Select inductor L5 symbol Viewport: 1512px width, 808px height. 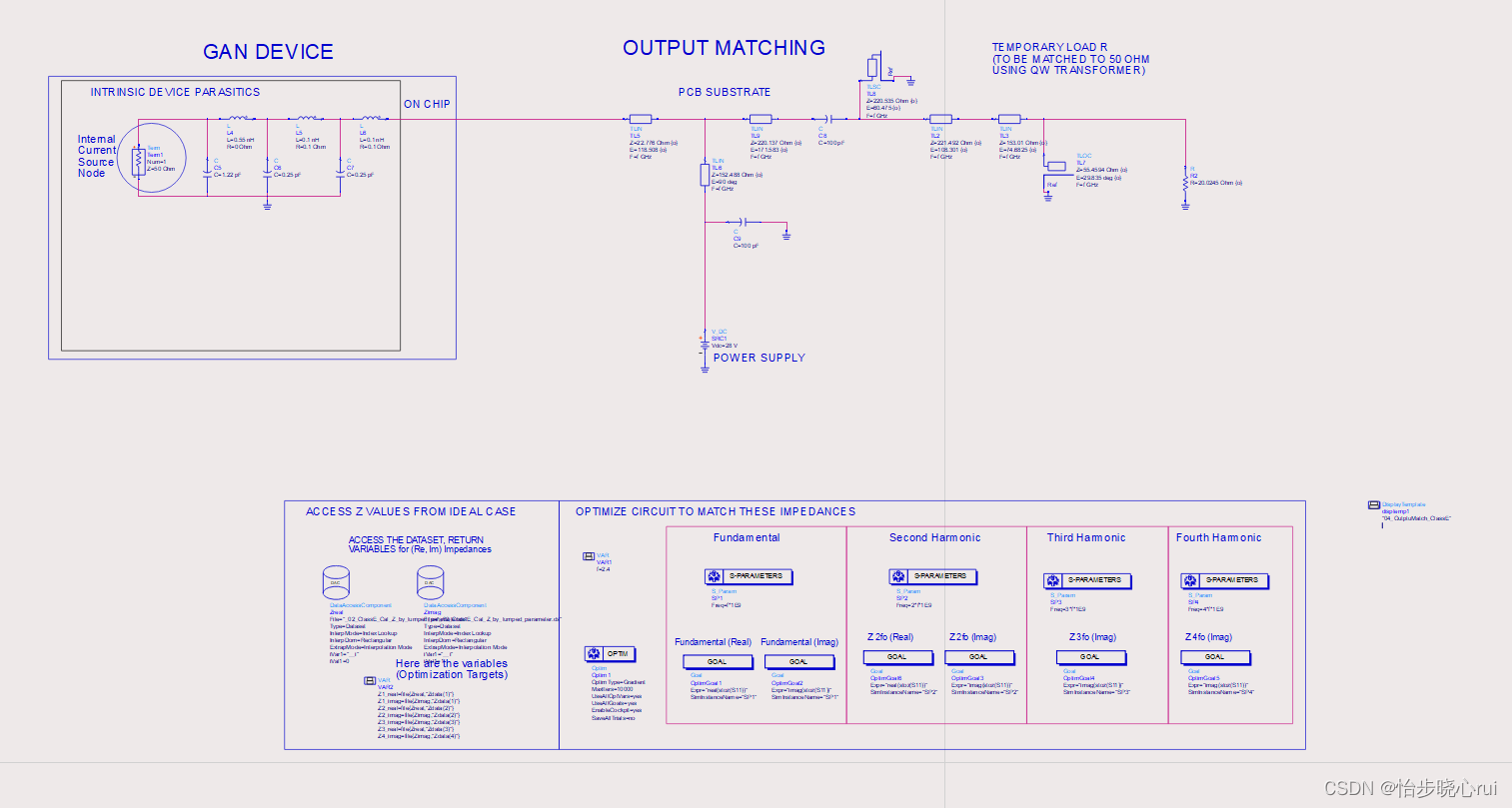click(306, 119)
